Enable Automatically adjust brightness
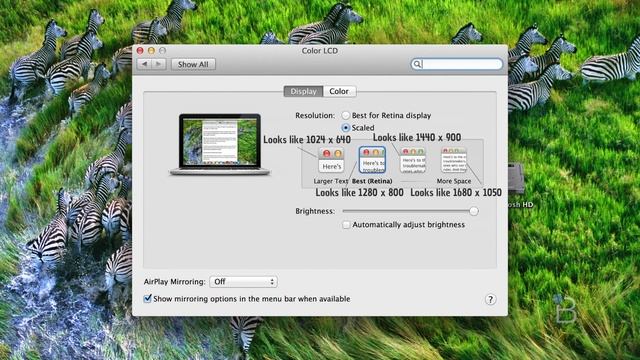 (x=346, y=225)
